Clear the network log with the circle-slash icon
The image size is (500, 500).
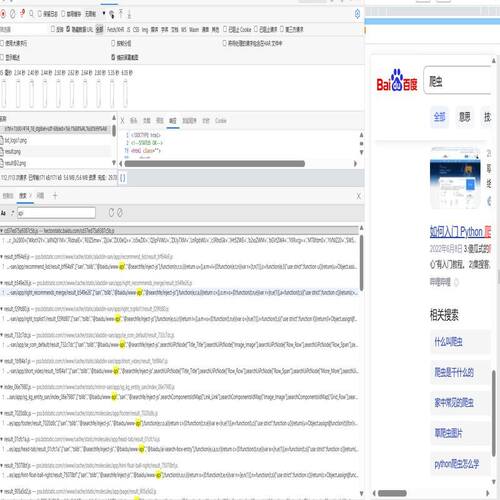point(13,14)
